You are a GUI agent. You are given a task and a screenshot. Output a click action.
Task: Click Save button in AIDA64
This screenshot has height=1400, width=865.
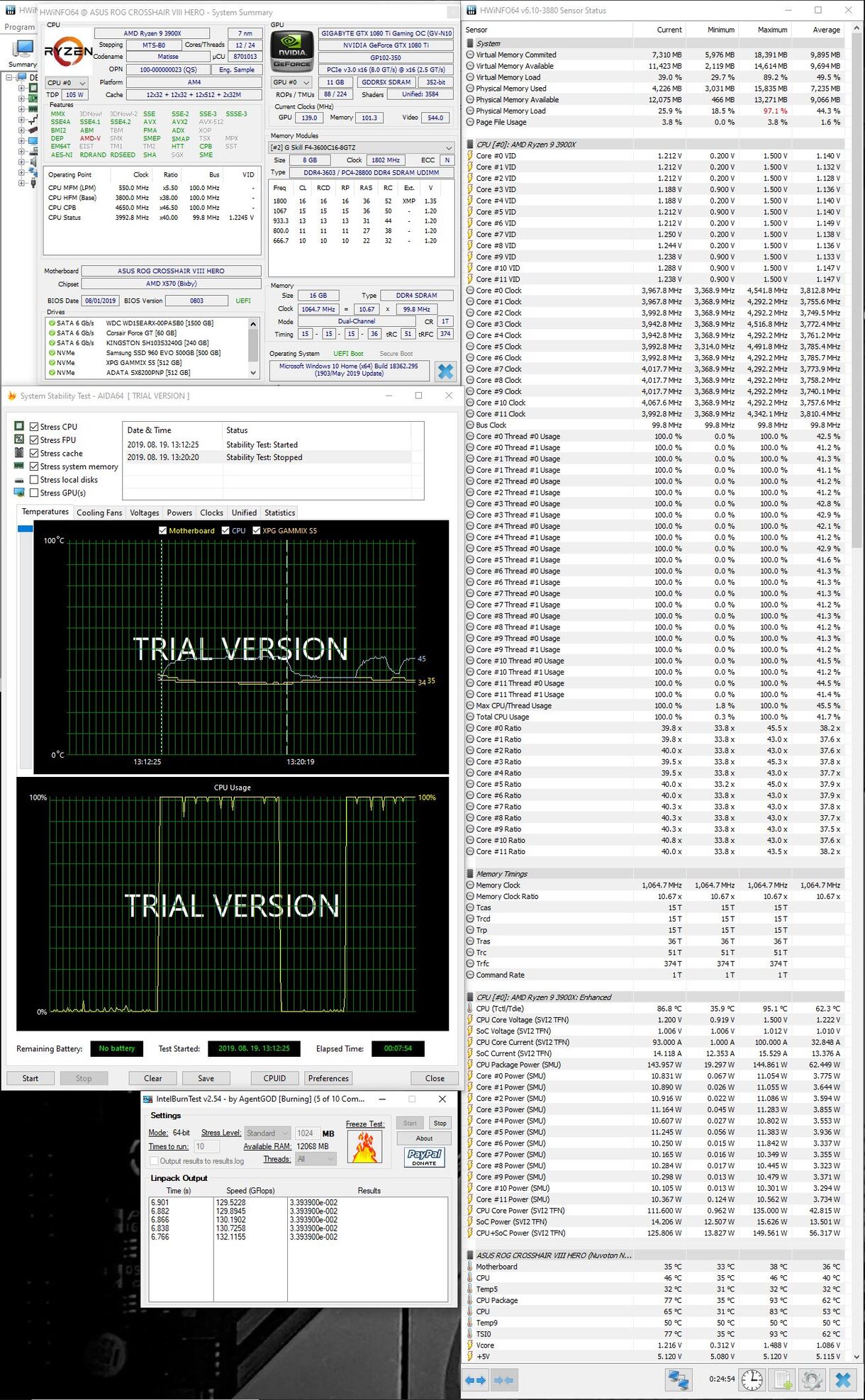tap(206, 1078)
